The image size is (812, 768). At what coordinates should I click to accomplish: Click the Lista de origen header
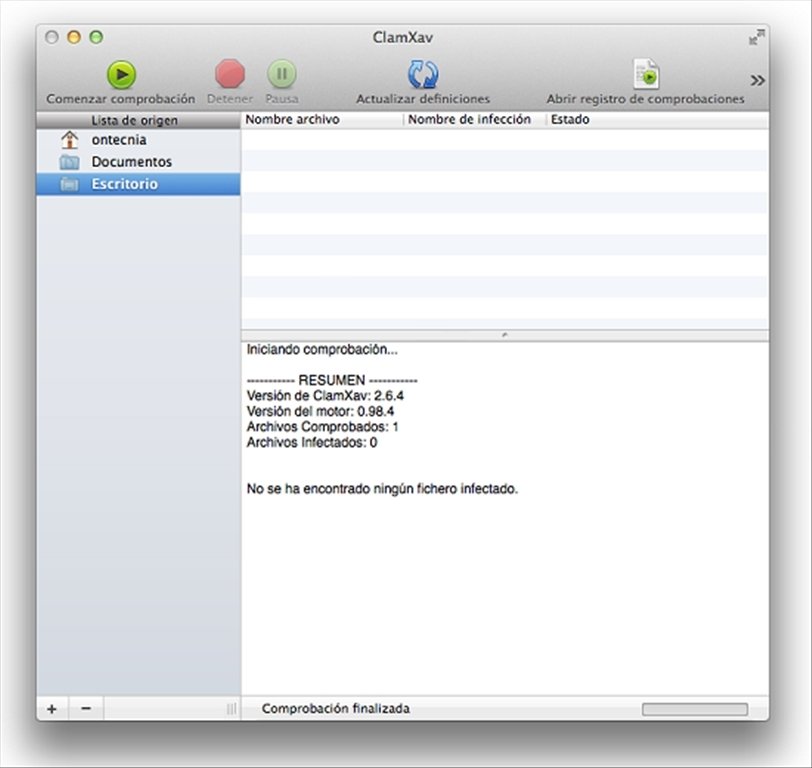tap(138, 120)
